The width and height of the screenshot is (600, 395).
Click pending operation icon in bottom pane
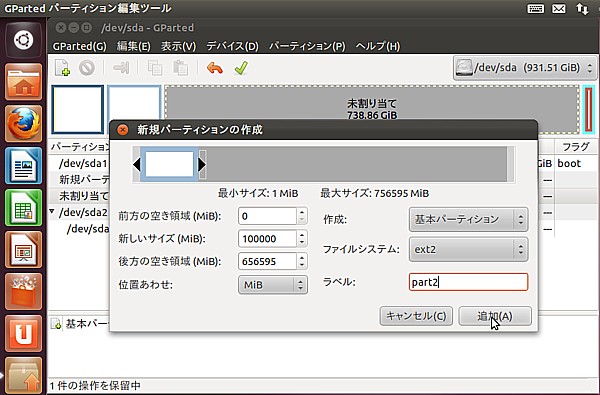[x=56, y=324]
